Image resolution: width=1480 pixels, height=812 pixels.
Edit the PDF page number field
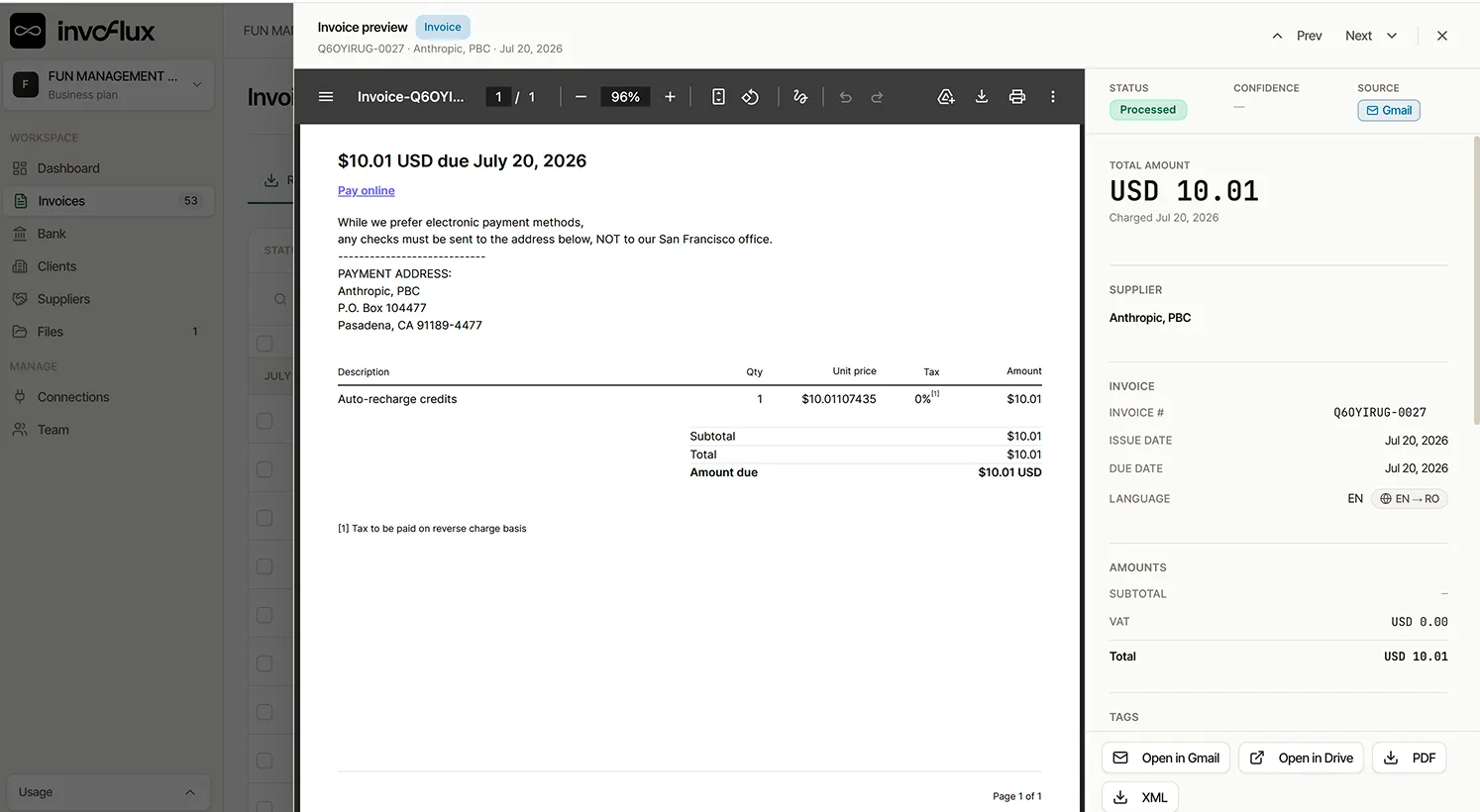tap(498, 97)
